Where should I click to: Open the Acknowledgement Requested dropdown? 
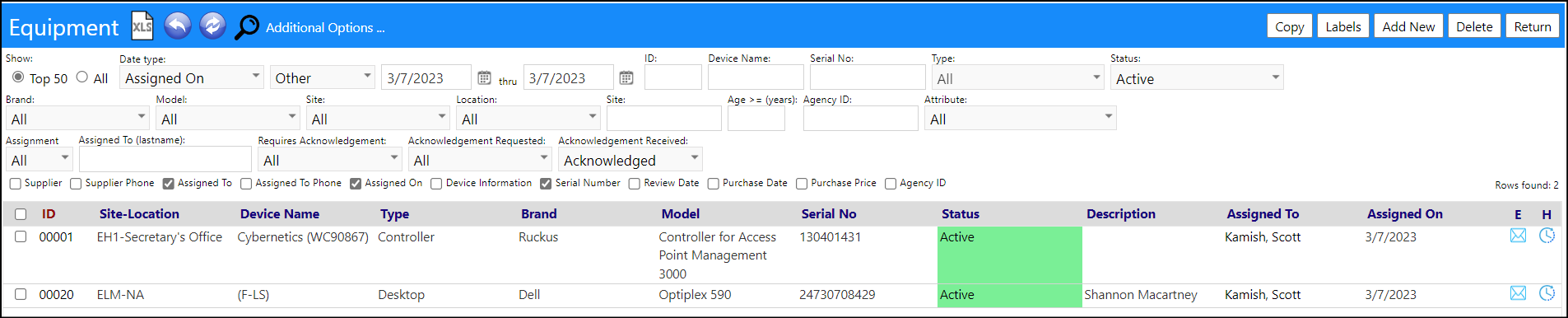tap(480, 159)
